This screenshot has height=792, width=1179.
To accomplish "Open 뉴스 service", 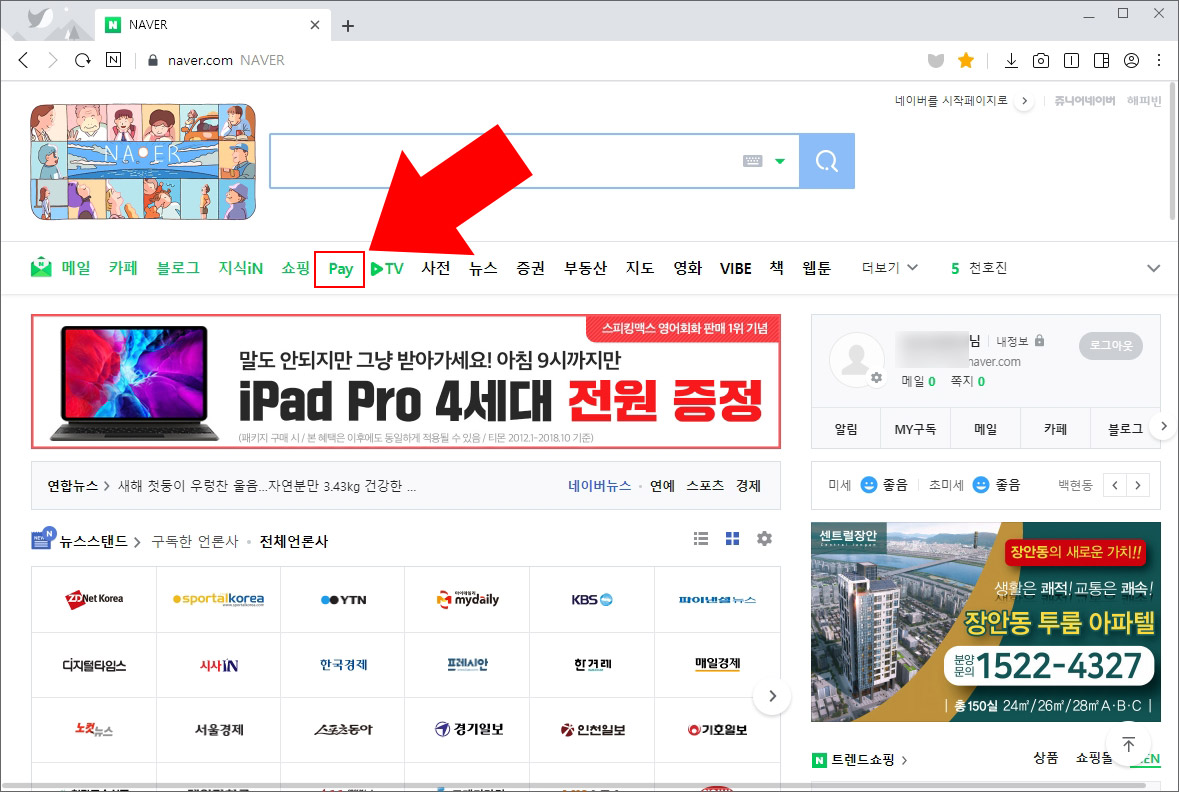I will pyautogui.click(x=483, y=268).
